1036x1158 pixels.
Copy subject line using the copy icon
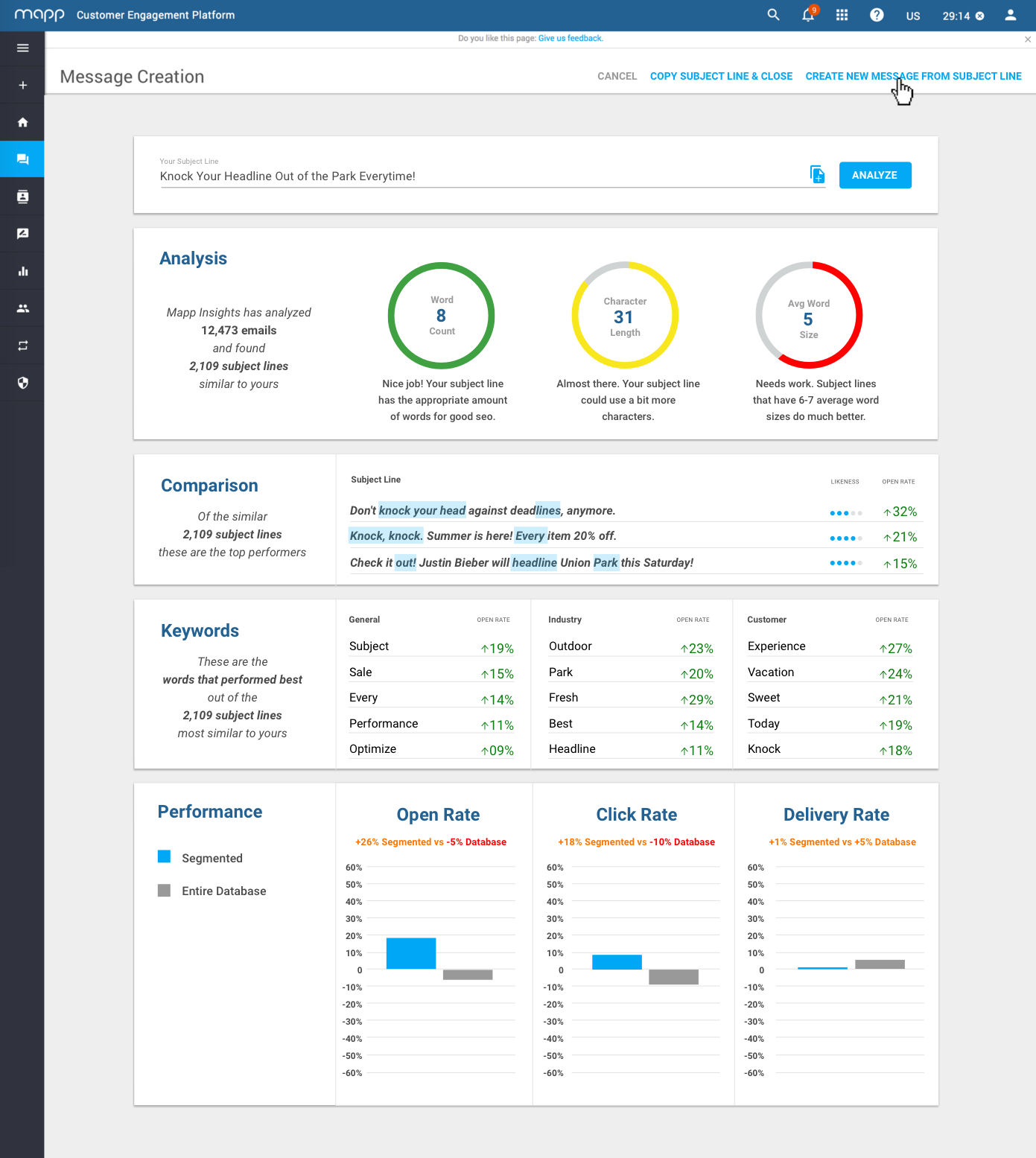817,174
